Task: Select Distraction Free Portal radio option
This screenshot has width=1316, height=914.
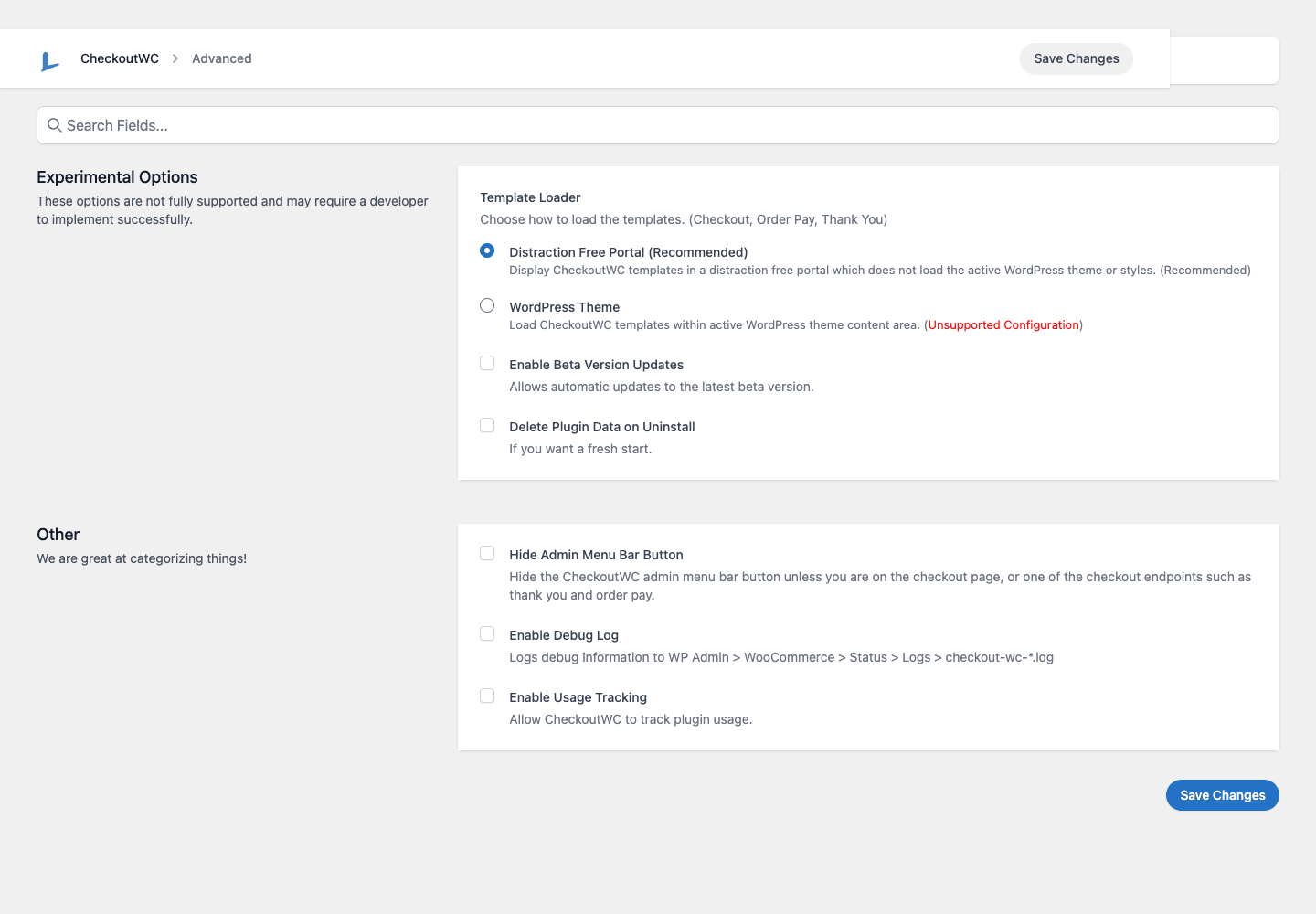Action: click(487, 250)
